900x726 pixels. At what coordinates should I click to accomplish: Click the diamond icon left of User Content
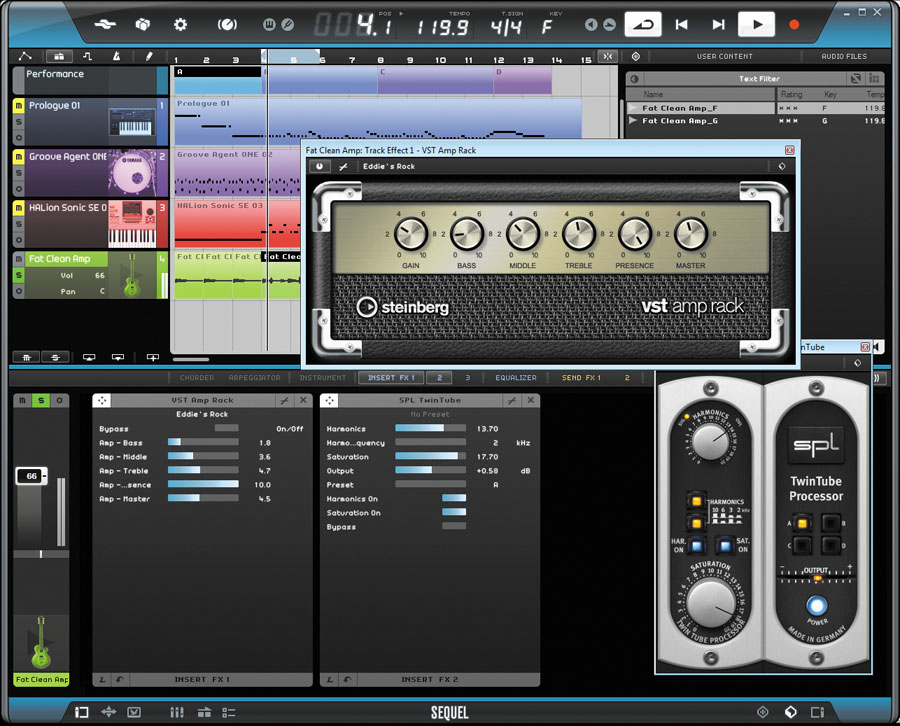point(635,56)
